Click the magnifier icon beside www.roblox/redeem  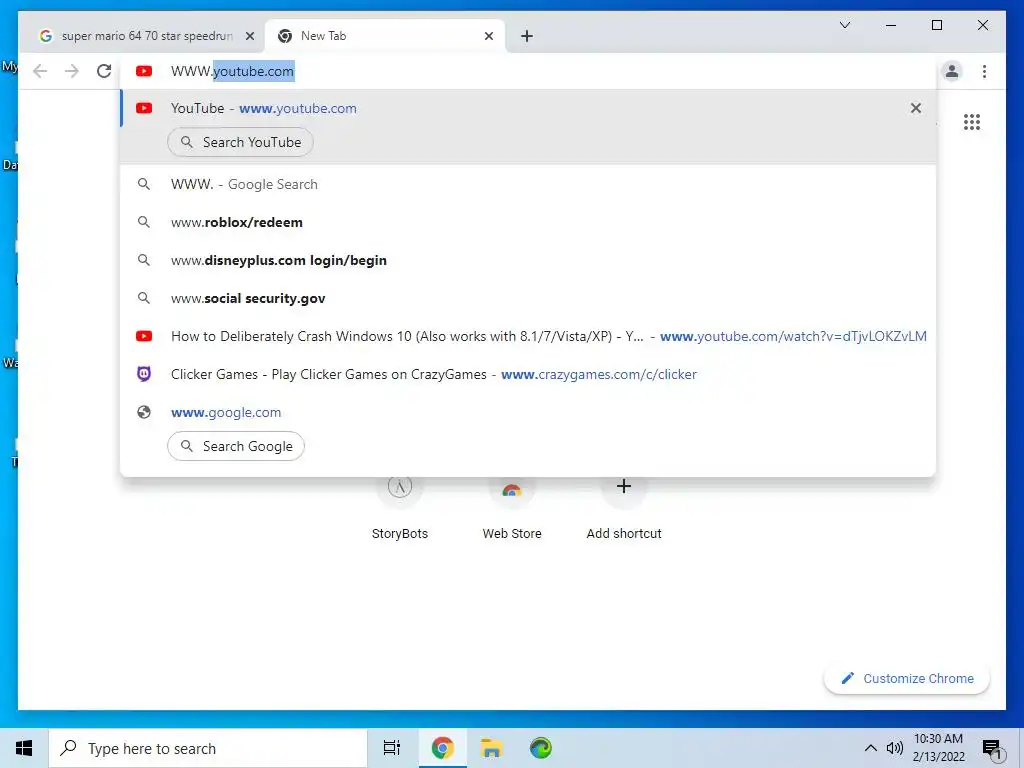144,222
